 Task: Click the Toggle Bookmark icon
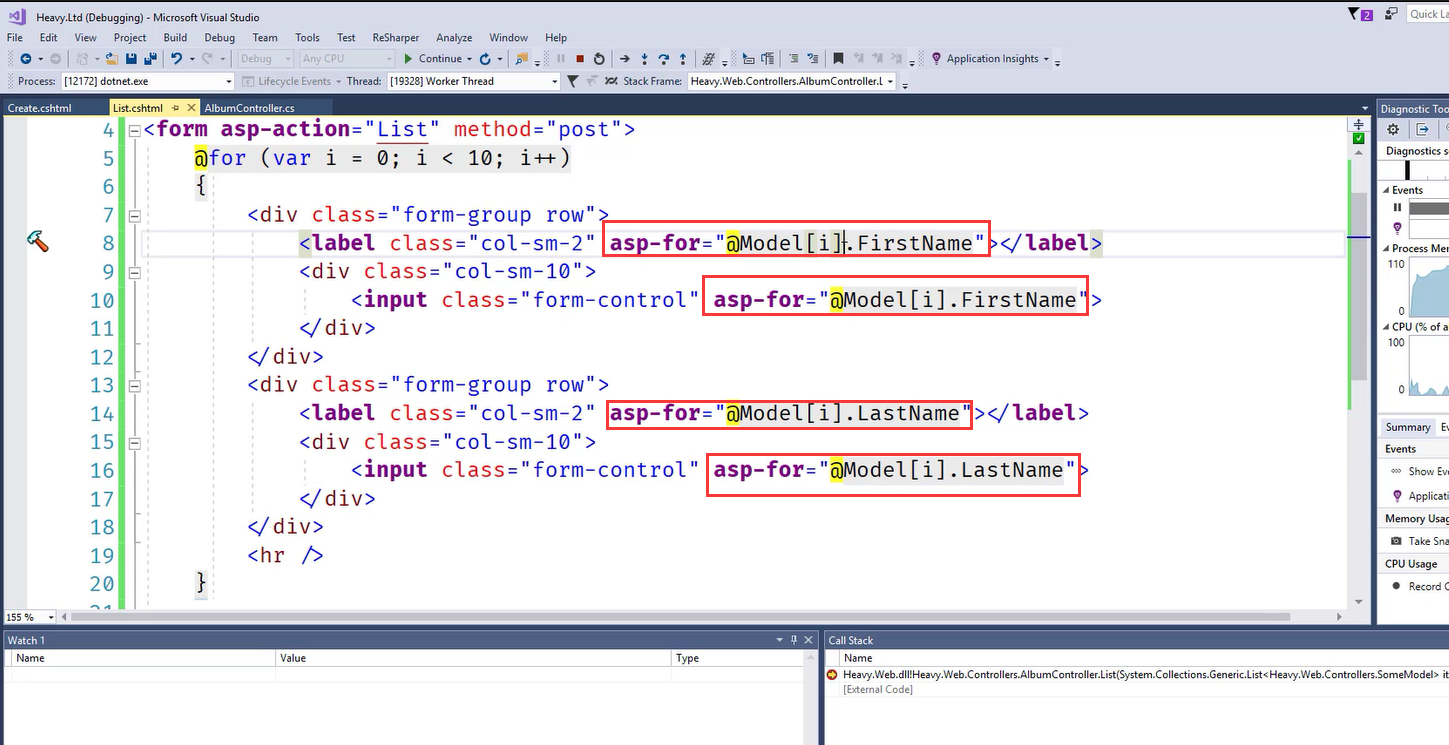(x=838, y=59)
